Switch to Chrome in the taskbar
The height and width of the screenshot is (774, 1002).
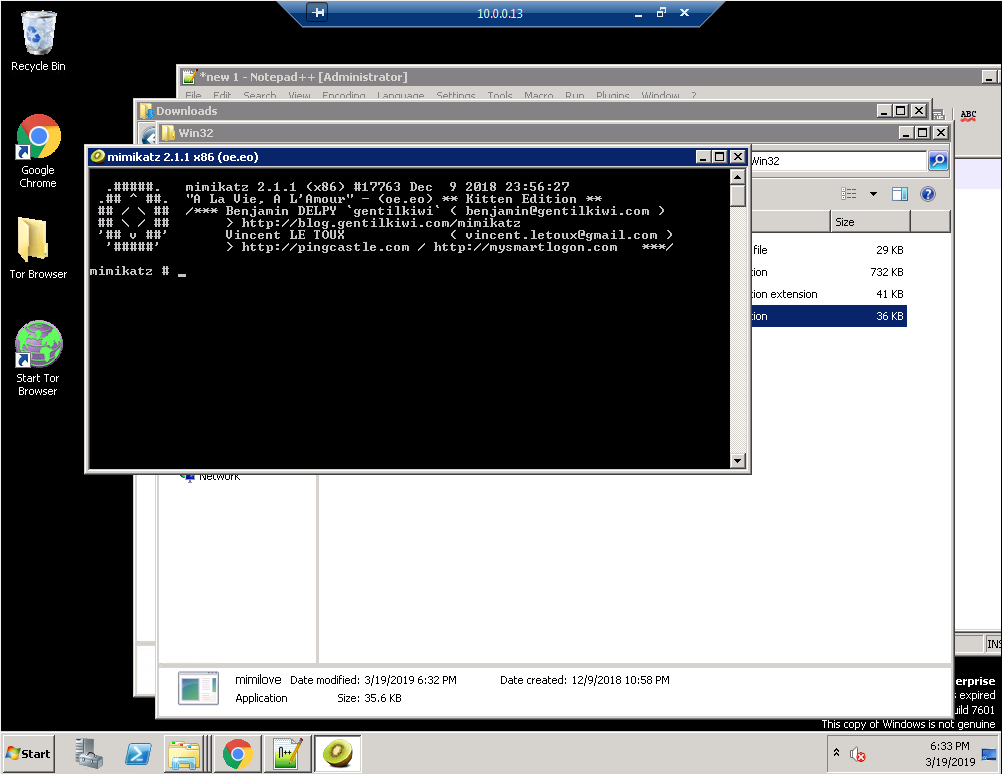238,754
